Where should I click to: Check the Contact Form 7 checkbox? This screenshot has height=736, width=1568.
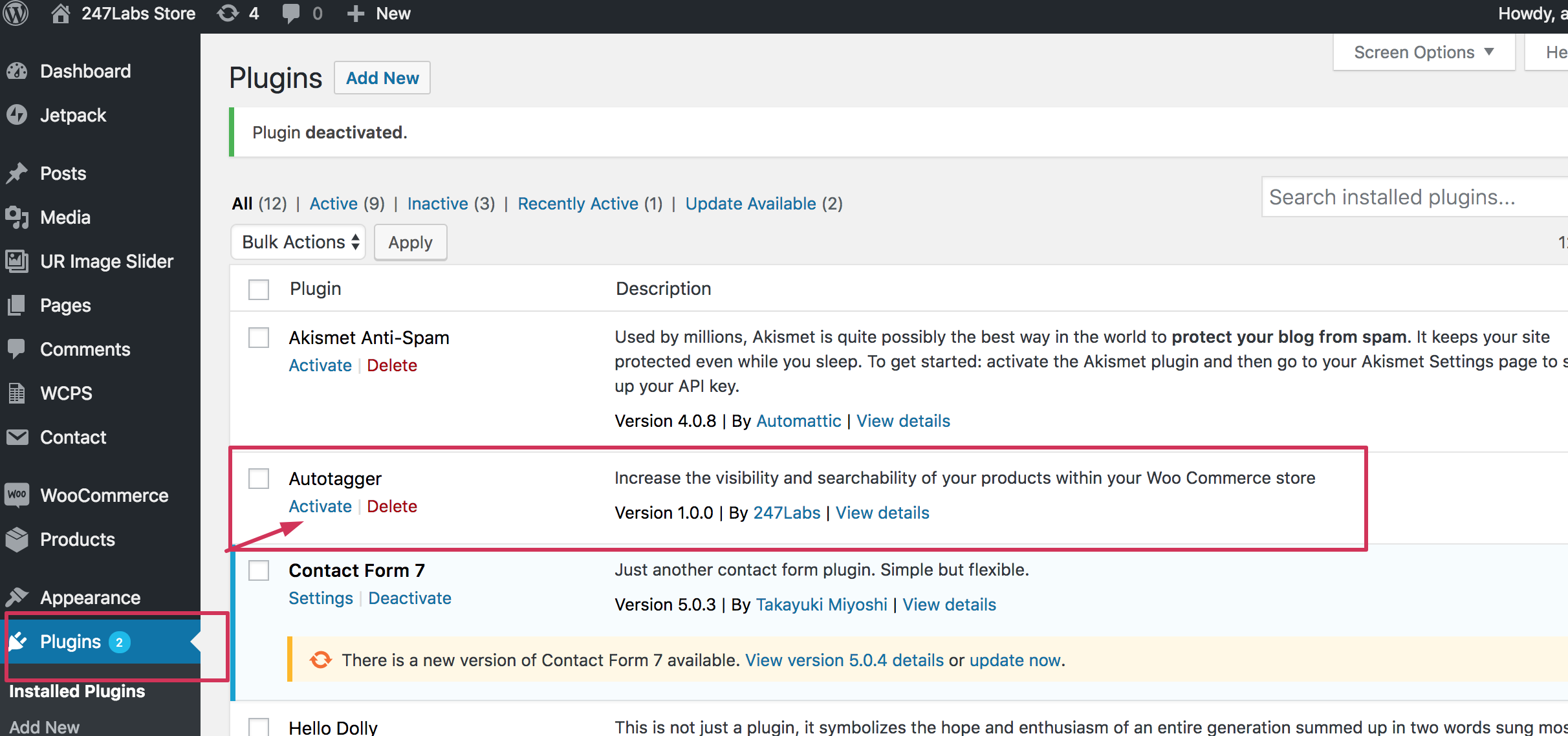point(259,570)
